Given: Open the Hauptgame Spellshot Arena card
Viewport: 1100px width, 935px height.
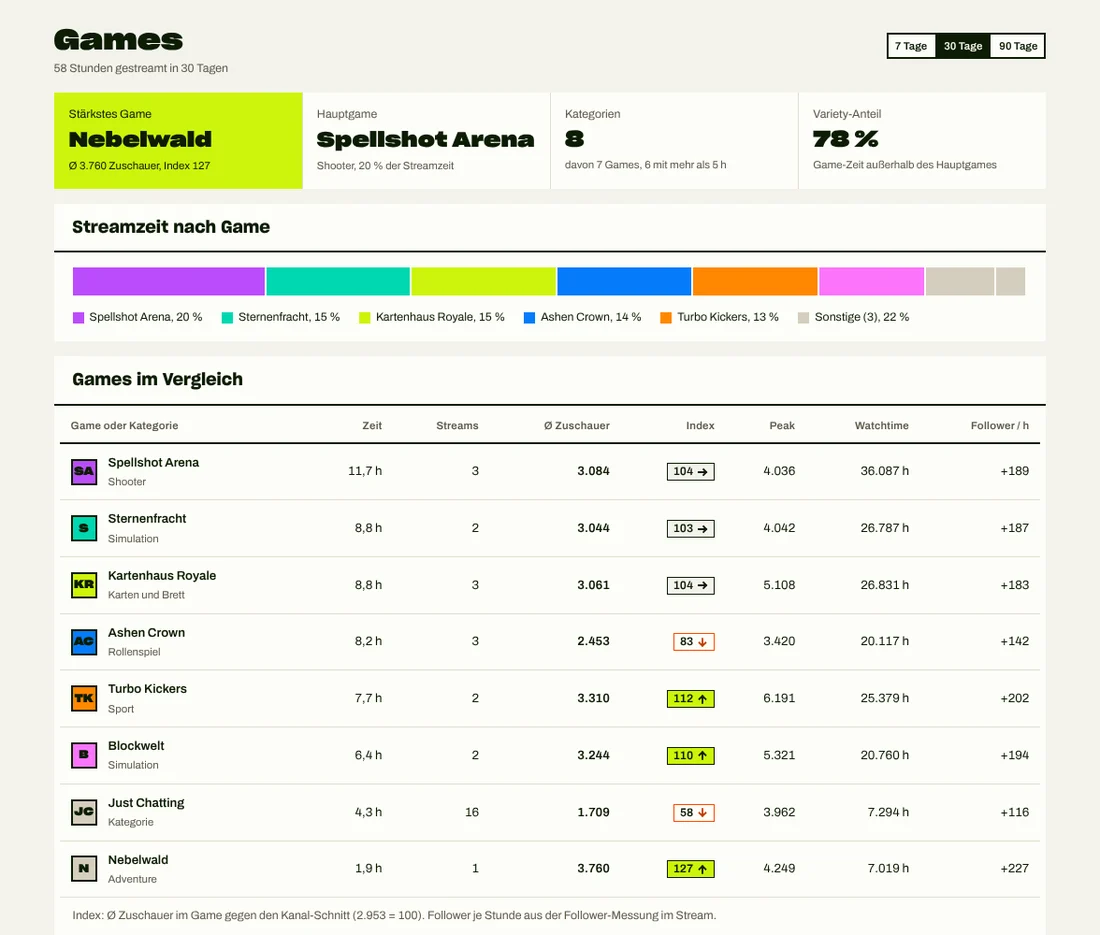Looking at the screenshot, I should point(427,140).
